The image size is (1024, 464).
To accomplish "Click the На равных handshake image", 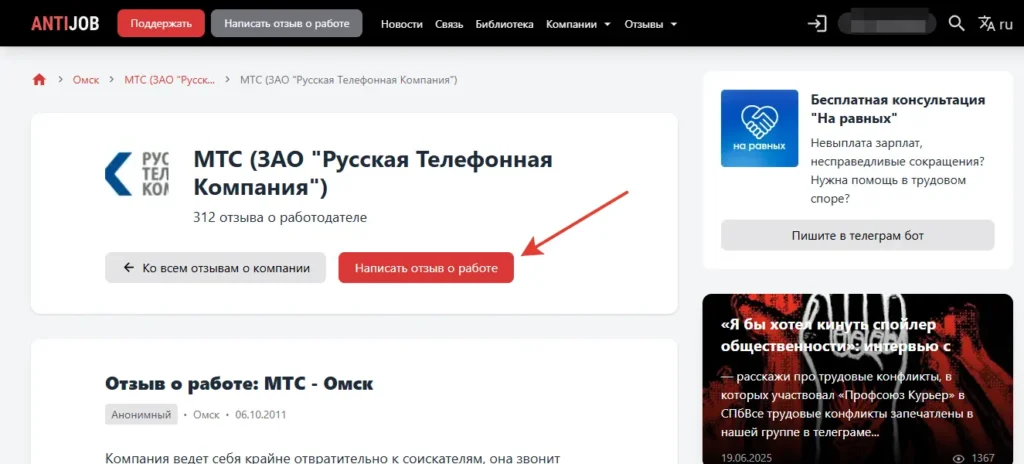I will point(760,128).
